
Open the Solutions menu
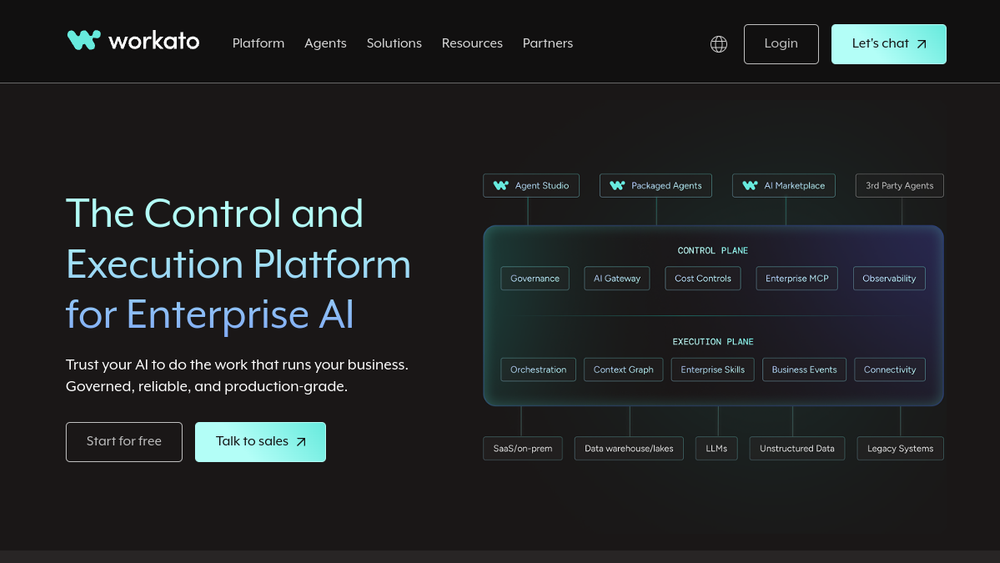coord(394,43)
